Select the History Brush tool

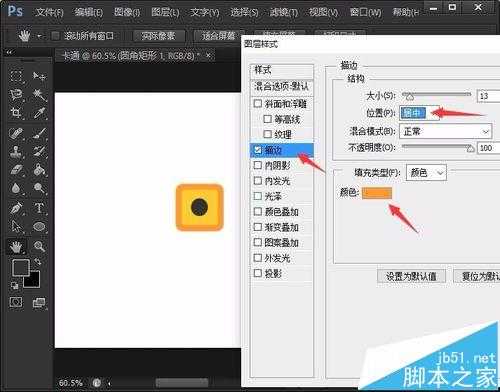(x=39, y=152)
